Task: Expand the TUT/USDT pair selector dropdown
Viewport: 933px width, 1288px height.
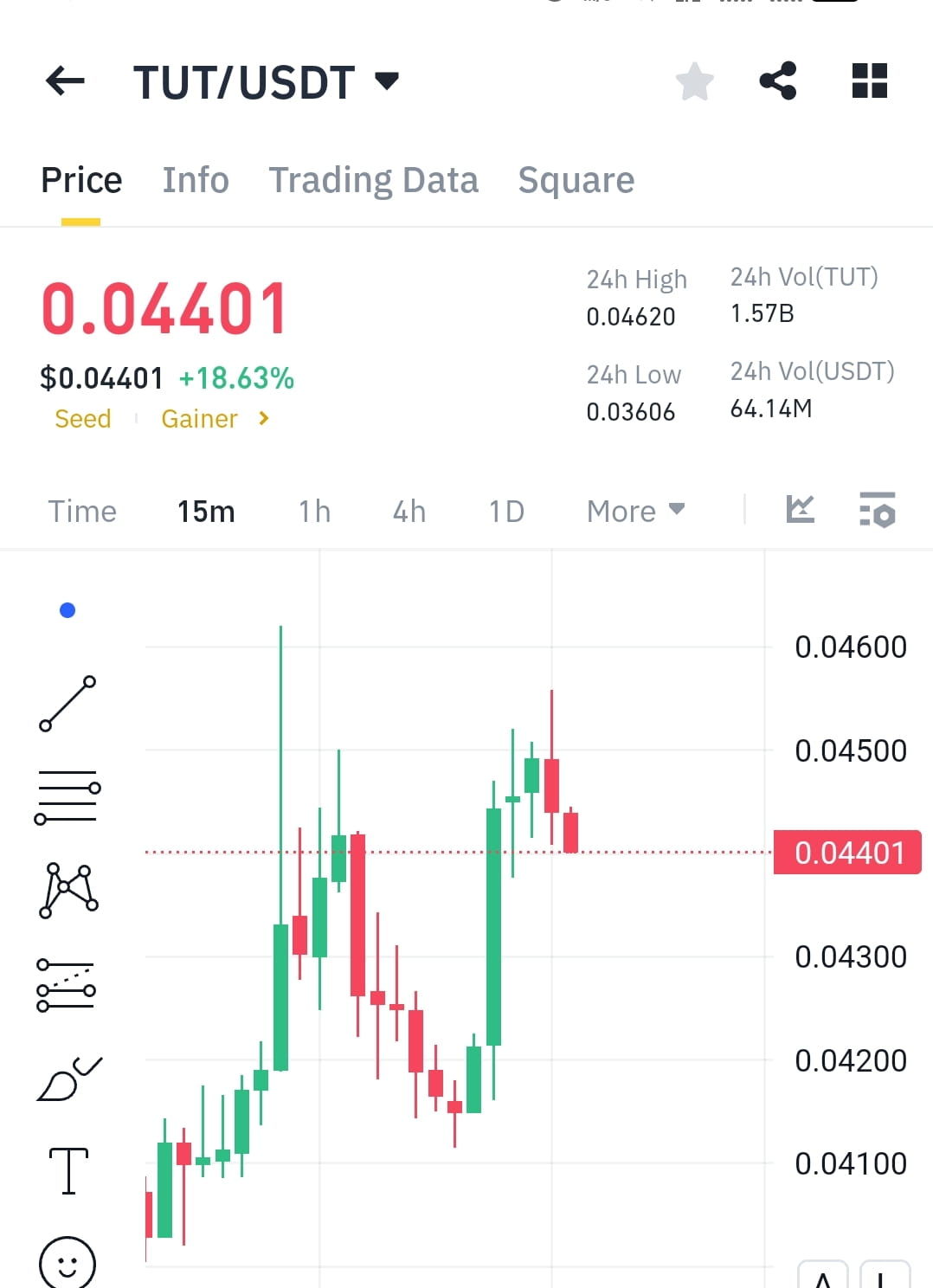Action: pyautogui.click(x=387, y=80)
